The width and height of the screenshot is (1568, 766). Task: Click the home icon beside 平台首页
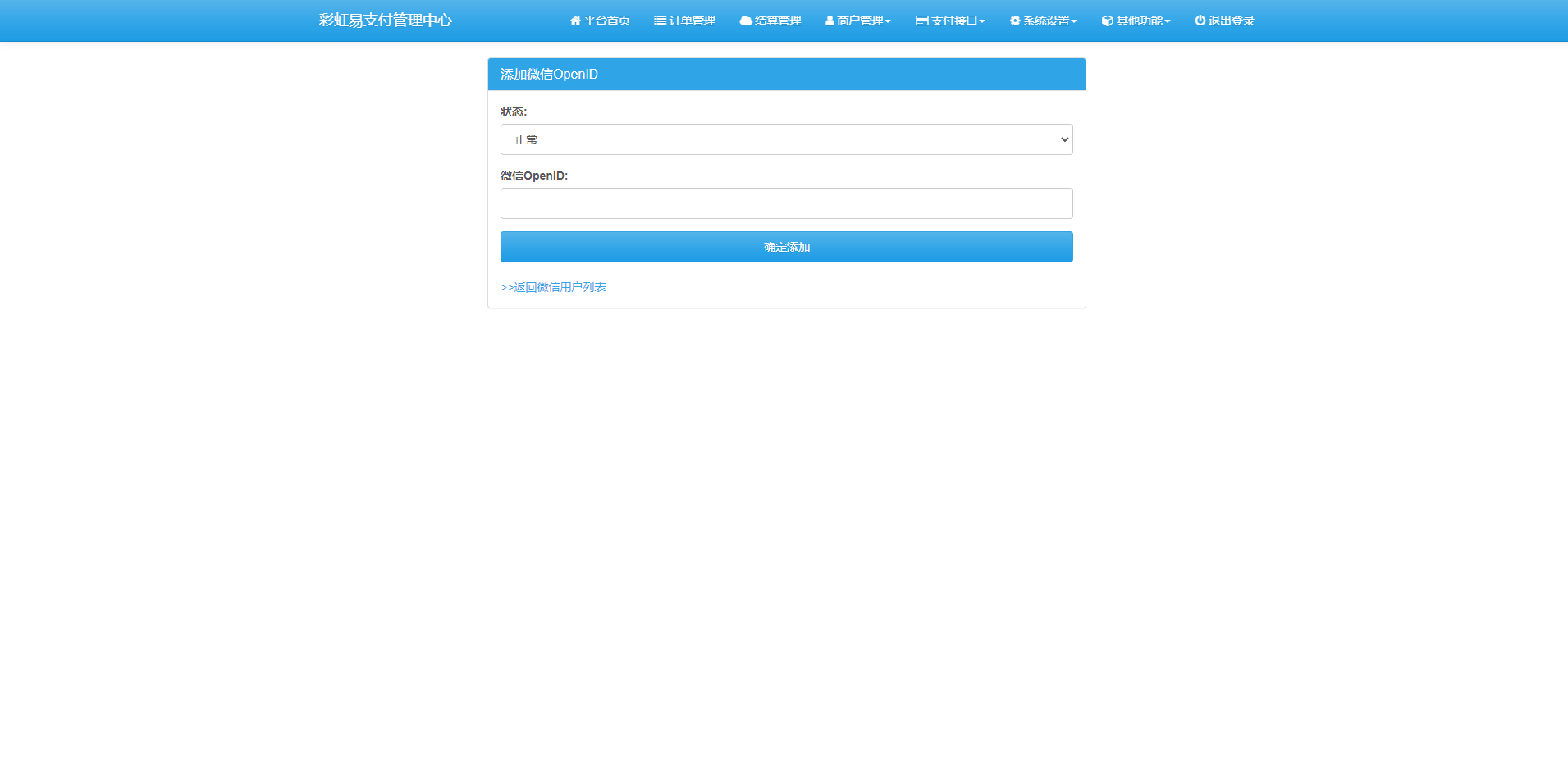click(x=575, y=21)
